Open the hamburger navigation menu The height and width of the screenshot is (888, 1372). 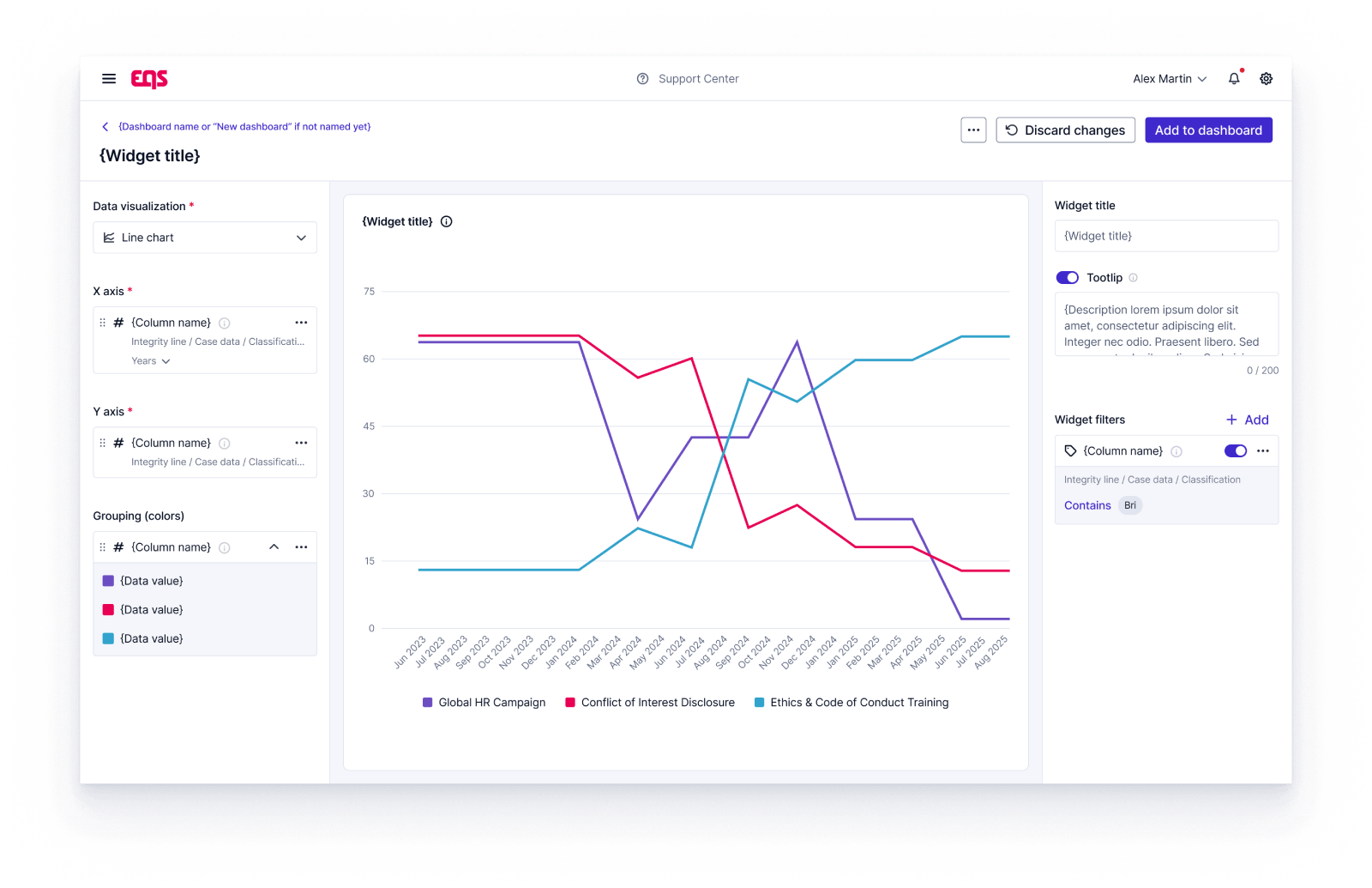click(109, 79)
